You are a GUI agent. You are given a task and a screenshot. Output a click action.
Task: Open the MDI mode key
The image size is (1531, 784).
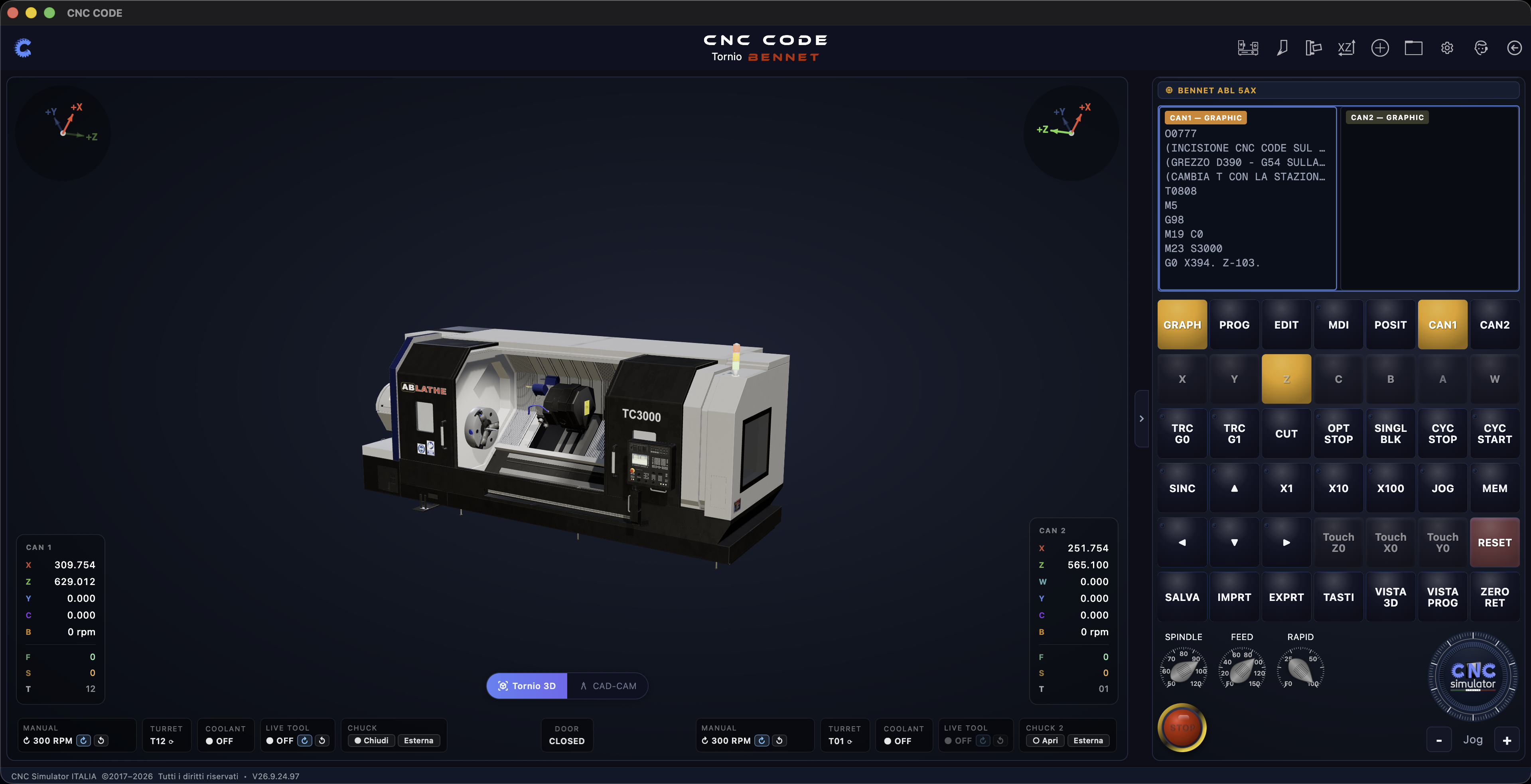point(1338,325)
